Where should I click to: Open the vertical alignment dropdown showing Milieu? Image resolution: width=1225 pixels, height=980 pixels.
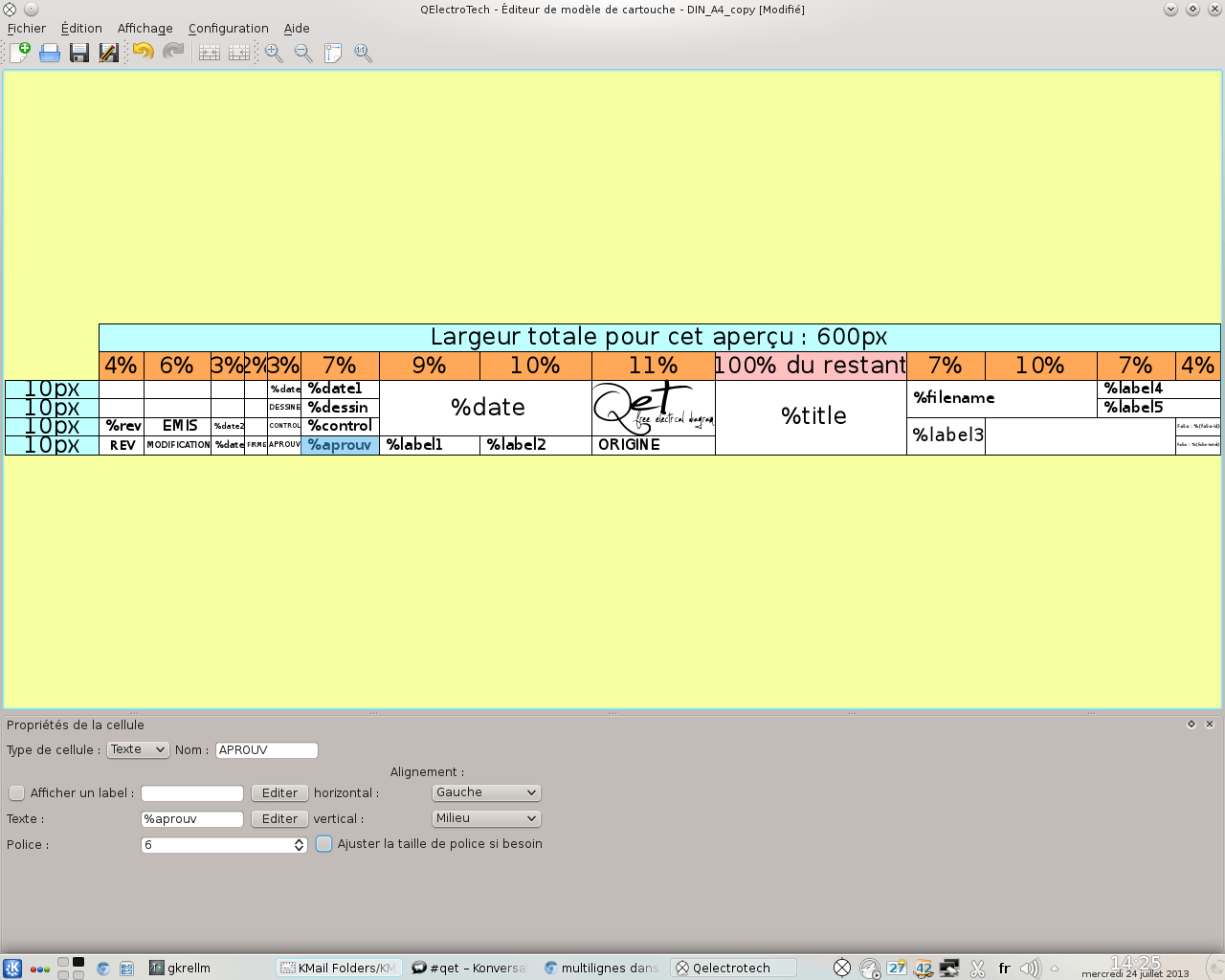coord(486,818)
